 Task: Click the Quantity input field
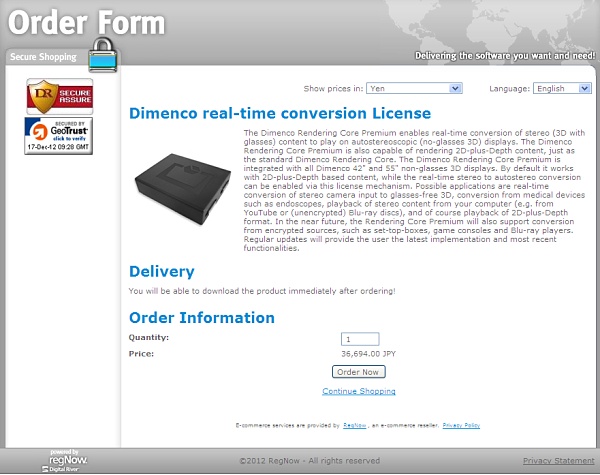[x=360, y=339]
